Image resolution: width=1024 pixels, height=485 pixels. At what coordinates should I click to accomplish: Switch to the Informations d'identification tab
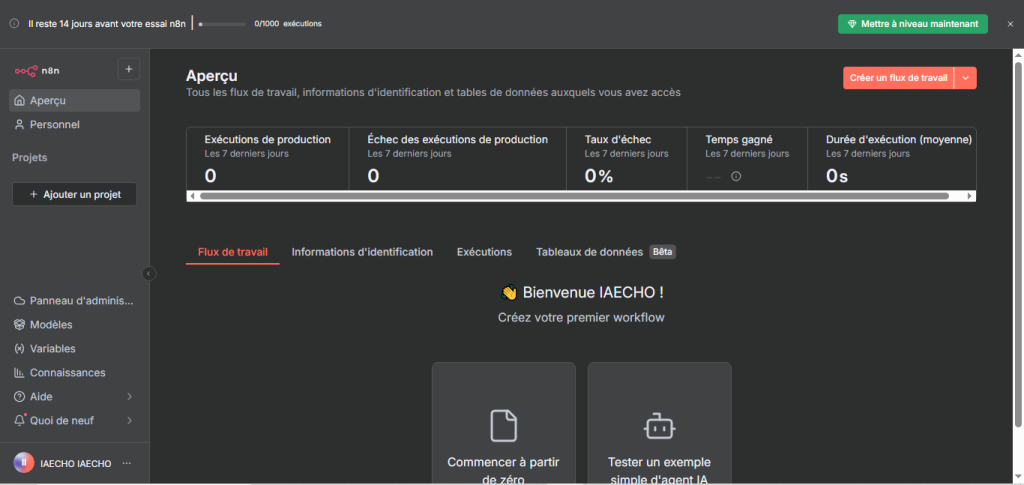click(362, 252)
